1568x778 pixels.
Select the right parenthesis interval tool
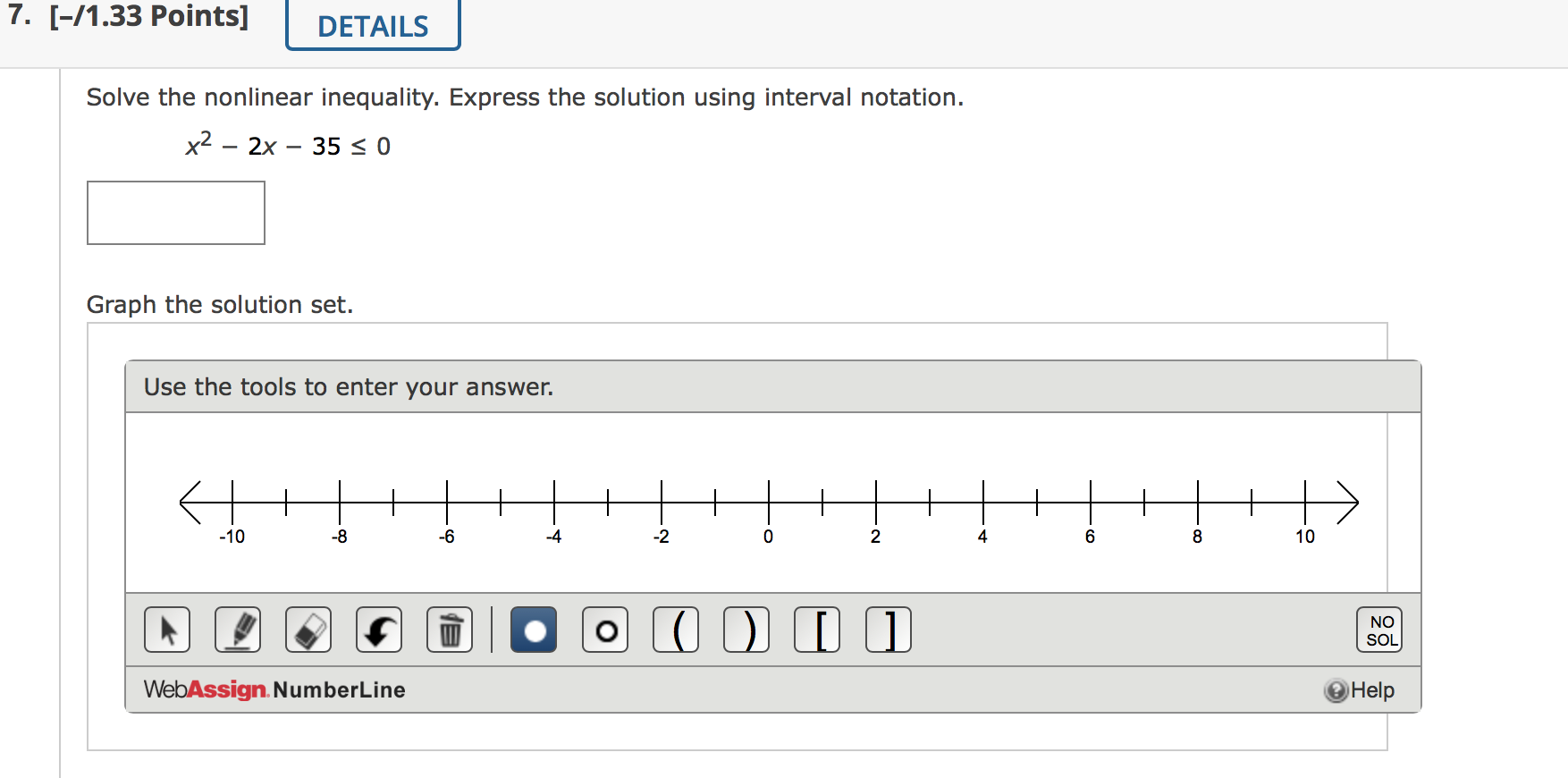(x=746, y=630)
